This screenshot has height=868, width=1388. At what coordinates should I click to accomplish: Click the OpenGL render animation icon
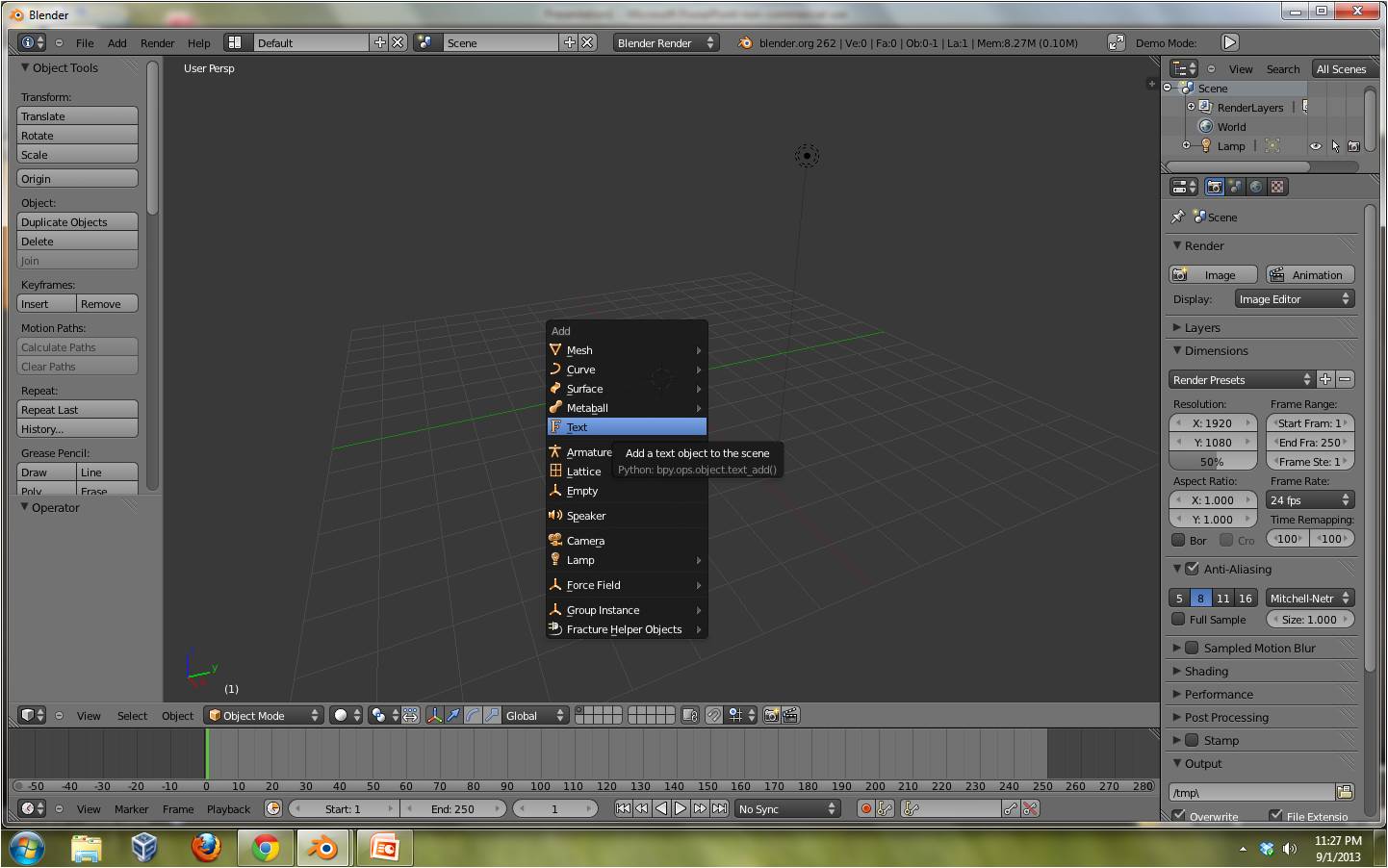[791, 715]
